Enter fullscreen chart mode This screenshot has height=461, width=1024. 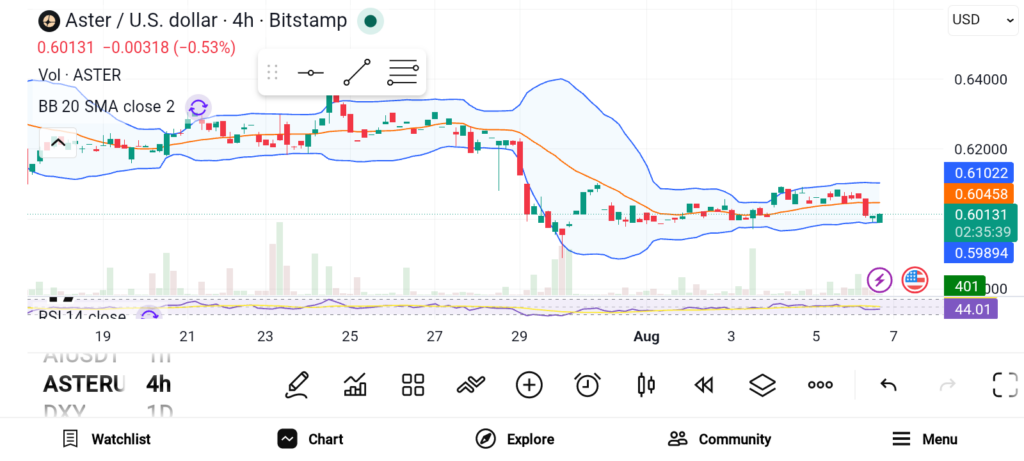[1005, 385]
